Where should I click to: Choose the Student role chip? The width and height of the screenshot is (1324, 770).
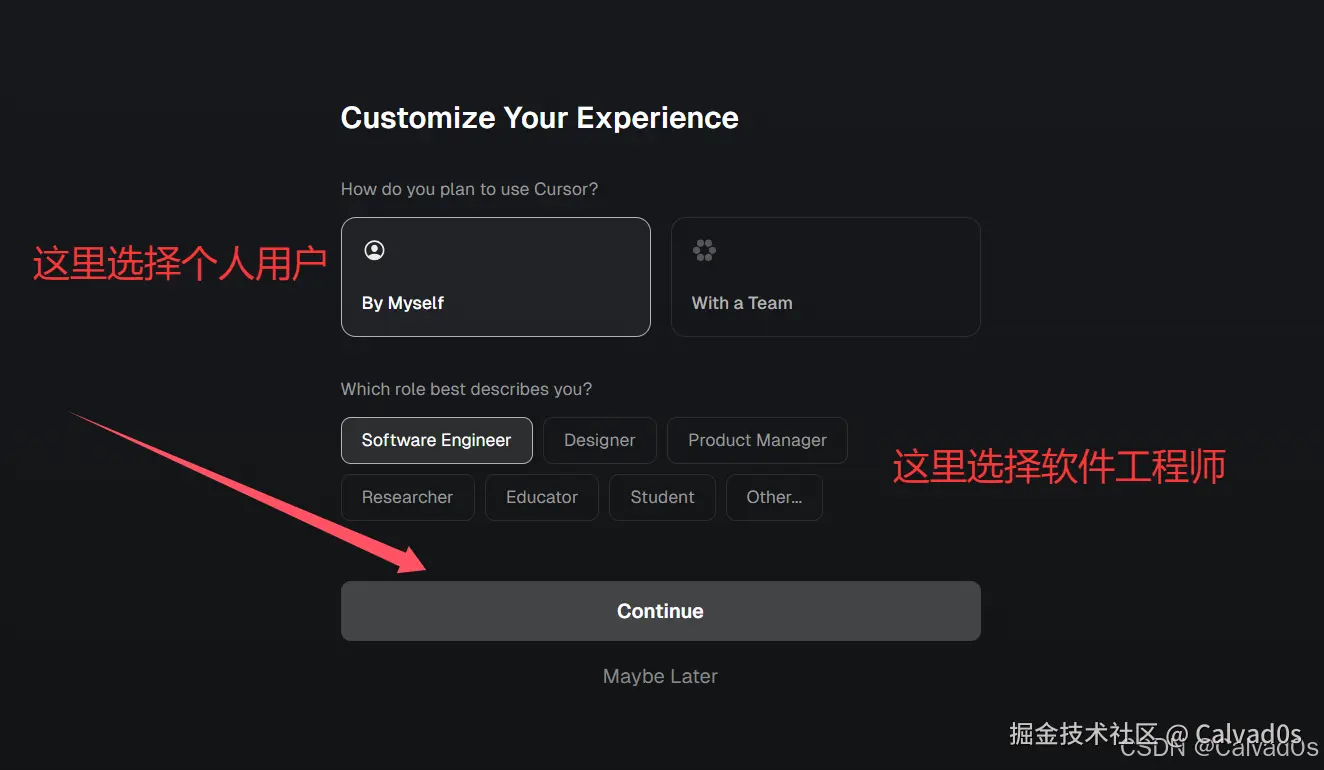tap(662, 497)
